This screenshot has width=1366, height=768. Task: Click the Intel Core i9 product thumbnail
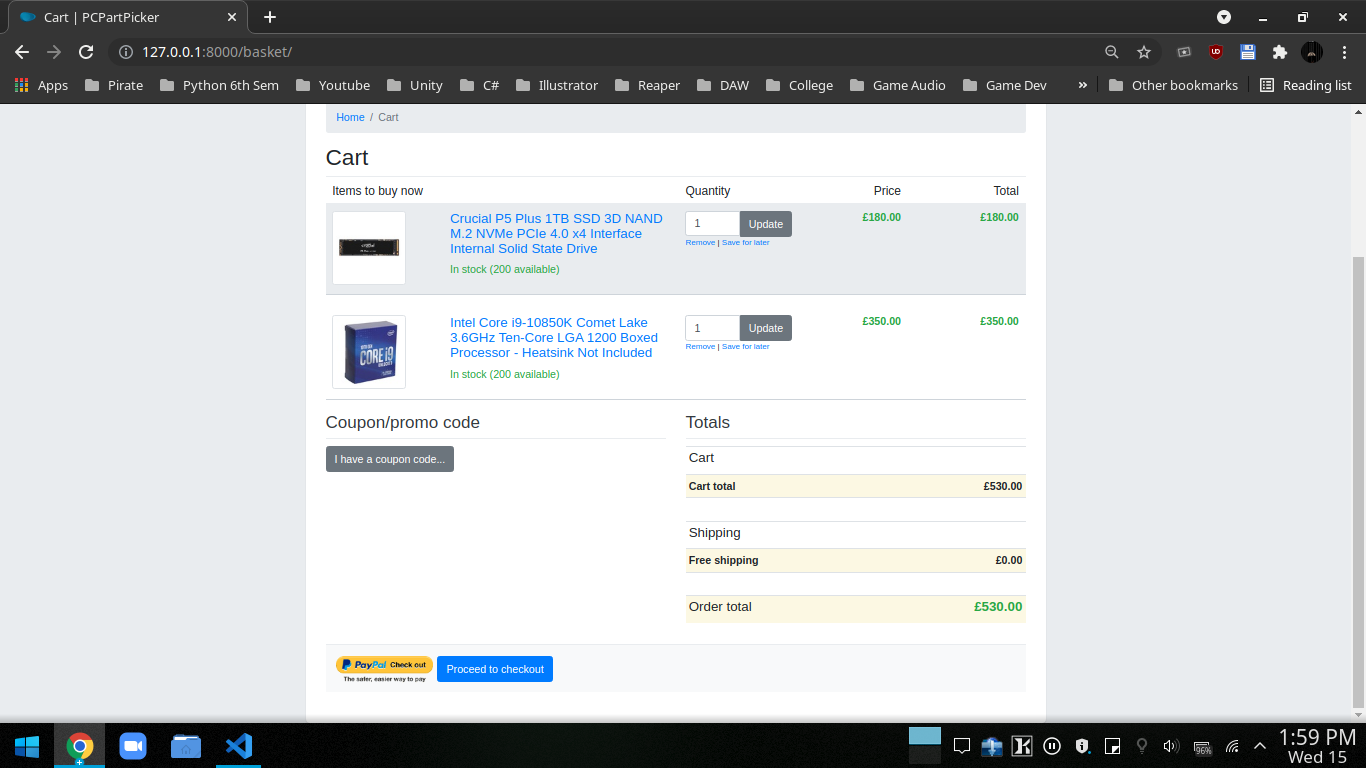click(369, 352)
